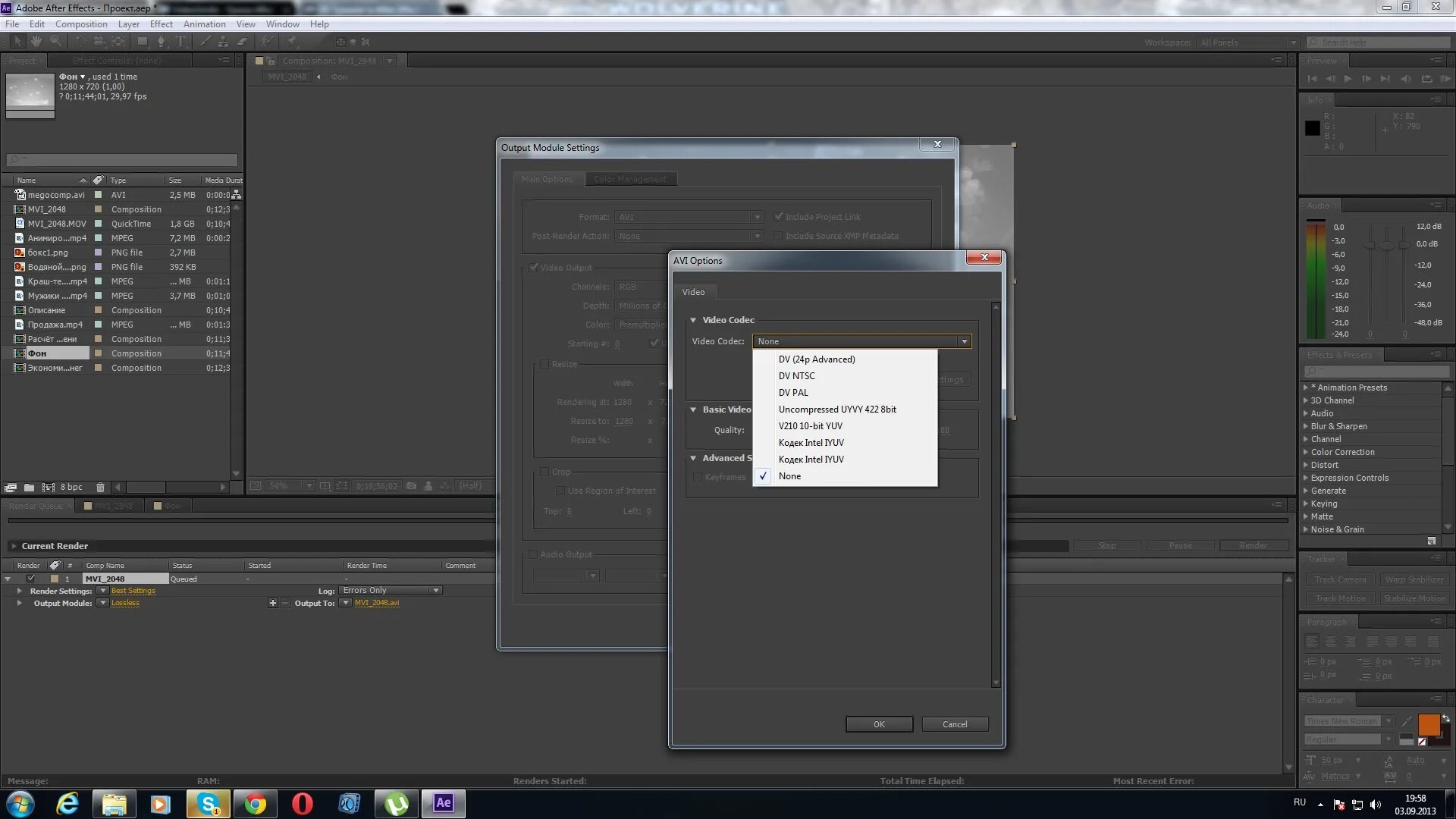Click MVI_2048.avi output destination link
Image resolution: width=1456 pixels, height=819 pixels.
(x=377, y=603)
